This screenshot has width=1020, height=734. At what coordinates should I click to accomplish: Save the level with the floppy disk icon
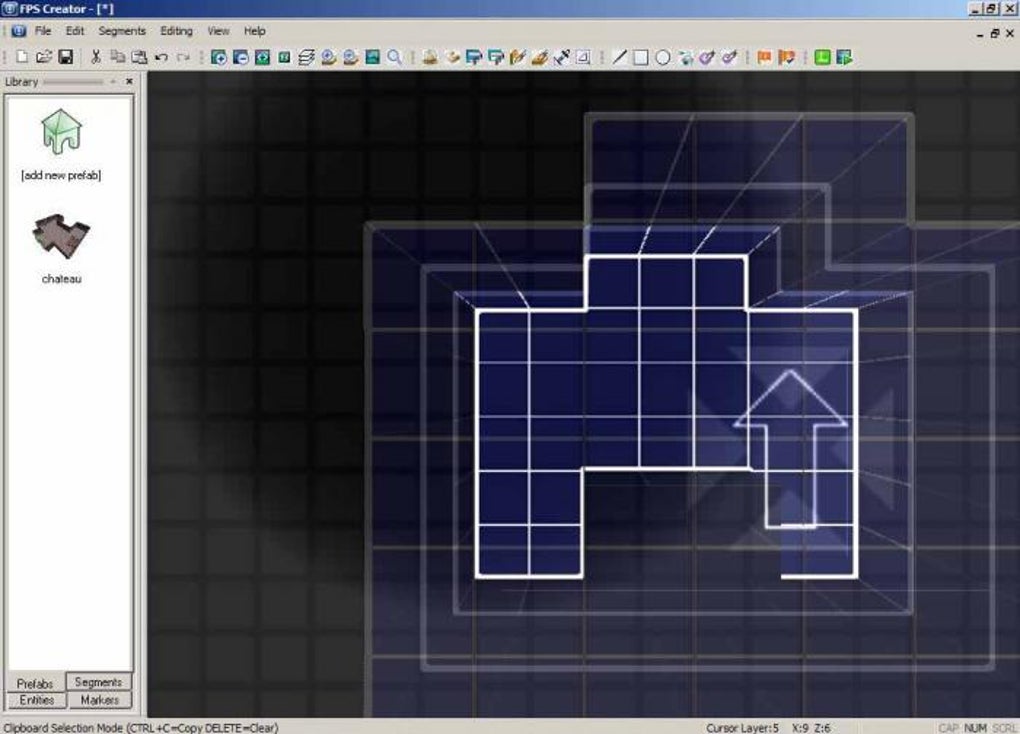click(66, 57)
